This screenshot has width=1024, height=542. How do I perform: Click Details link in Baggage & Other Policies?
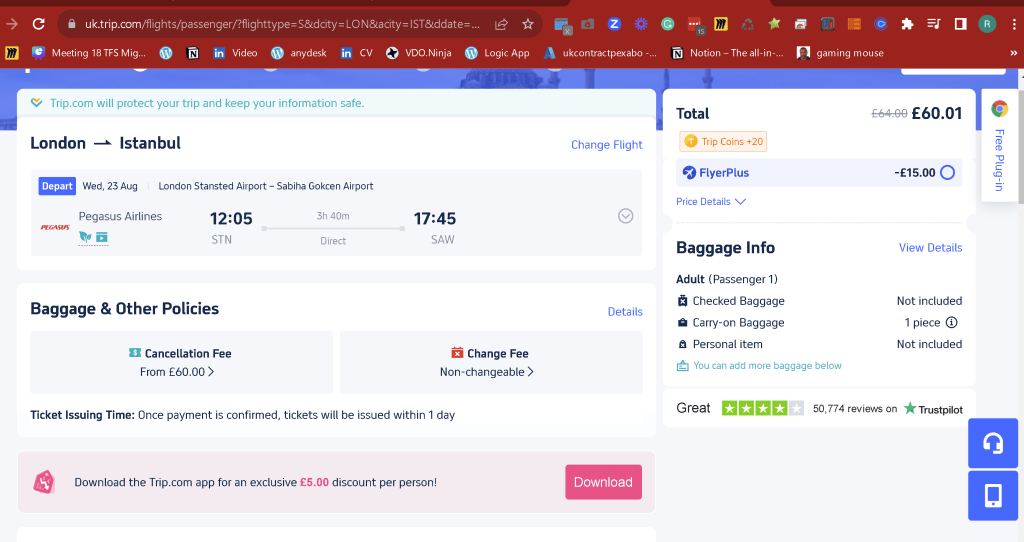click(625, 312)
